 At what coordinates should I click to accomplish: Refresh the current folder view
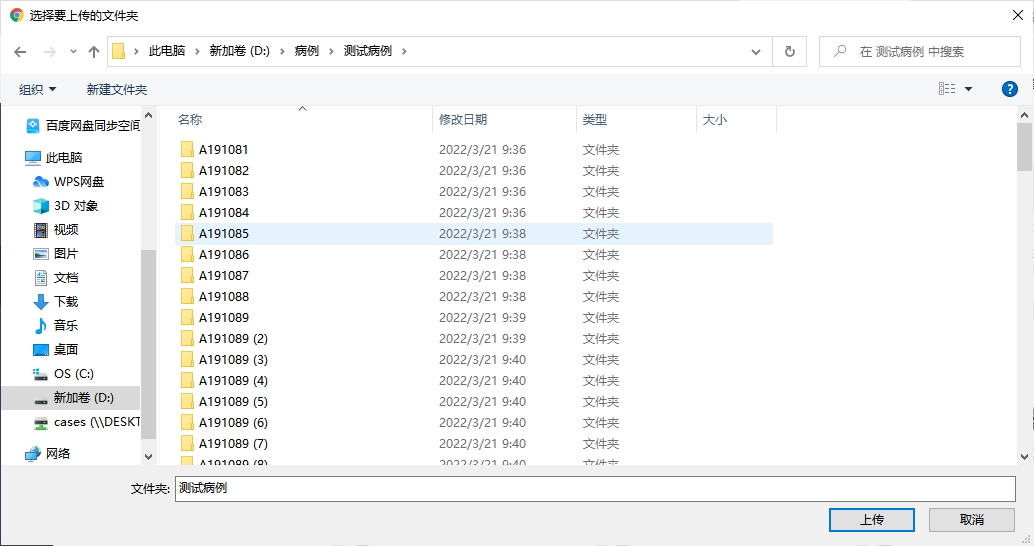[790, 52]
